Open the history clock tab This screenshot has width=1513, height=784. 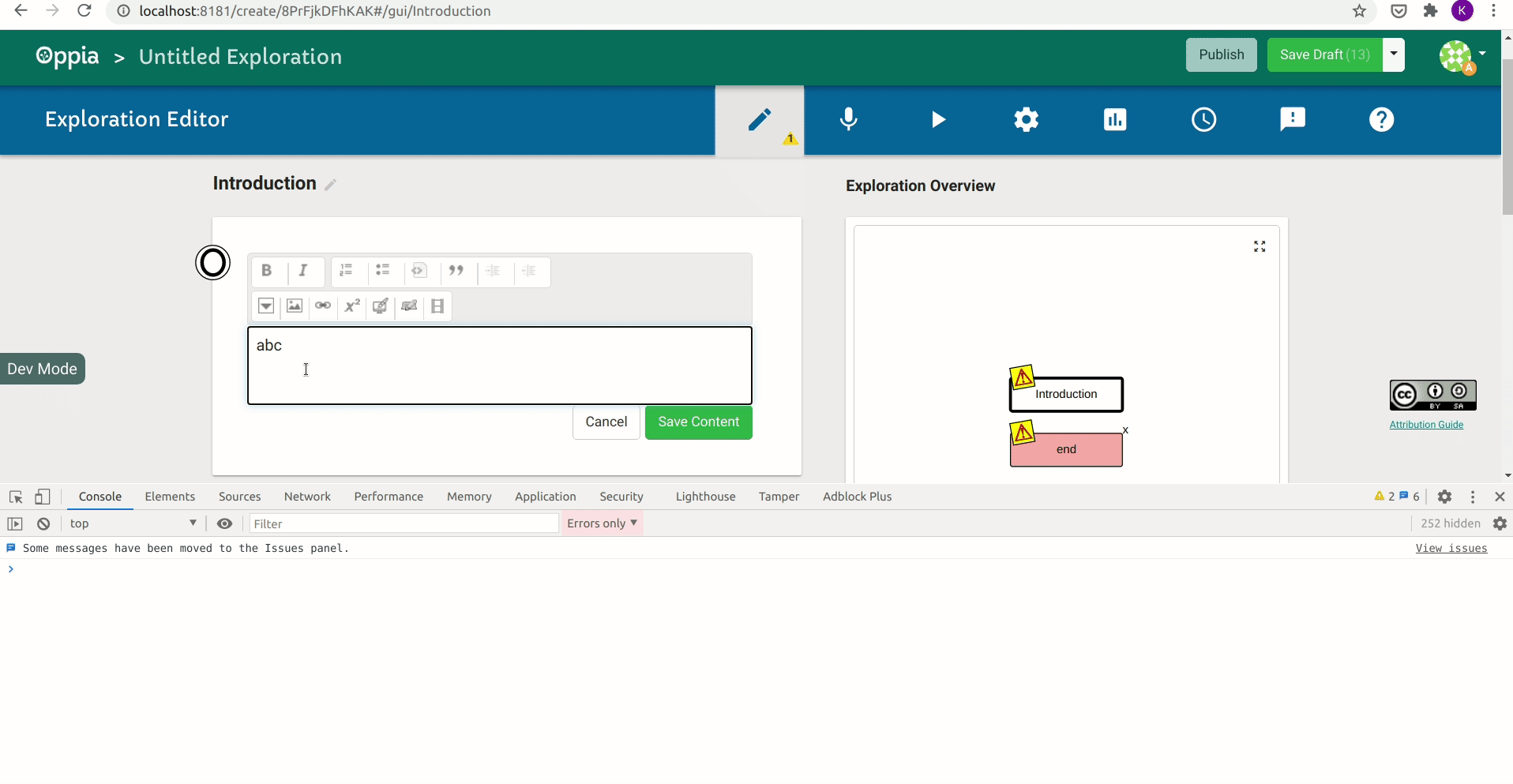point(1203,119)
